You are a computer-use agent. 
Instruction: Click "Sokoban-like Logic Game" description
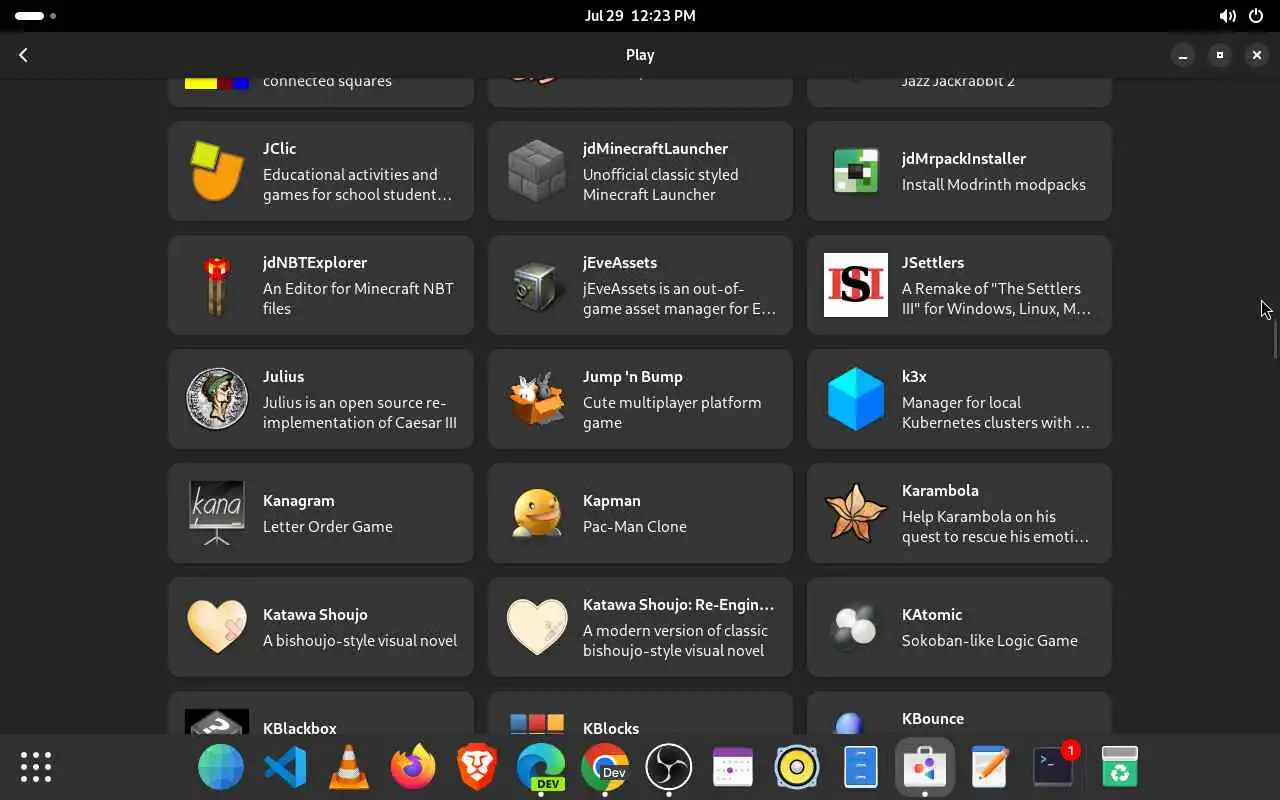point(989,640)
